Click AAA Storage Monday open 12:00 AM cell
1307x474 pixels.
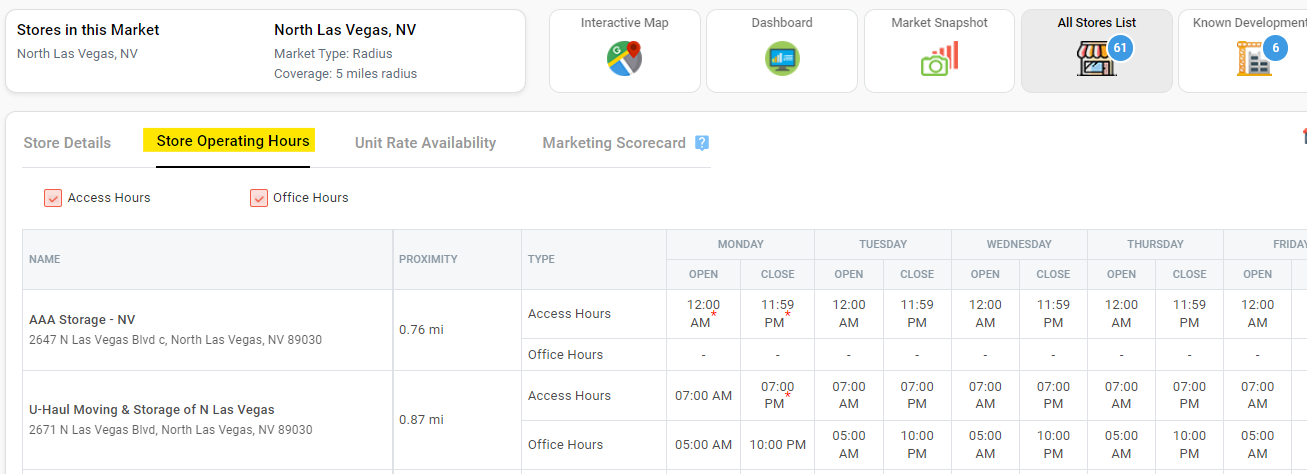point(703,314)
